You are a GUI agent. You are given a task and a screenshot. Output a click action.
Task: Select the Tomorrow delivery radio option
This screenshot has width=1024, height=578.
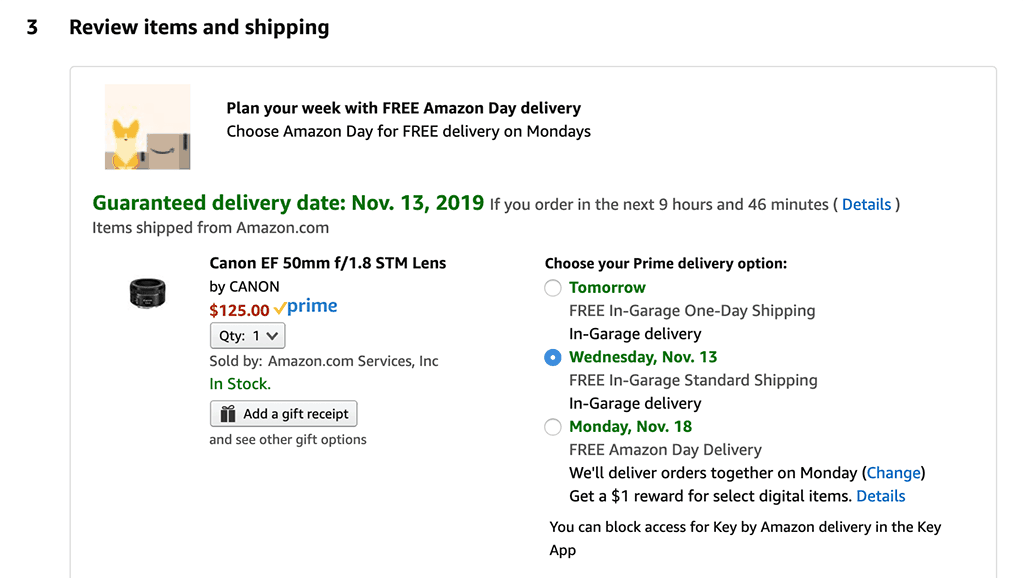(552, 288)
